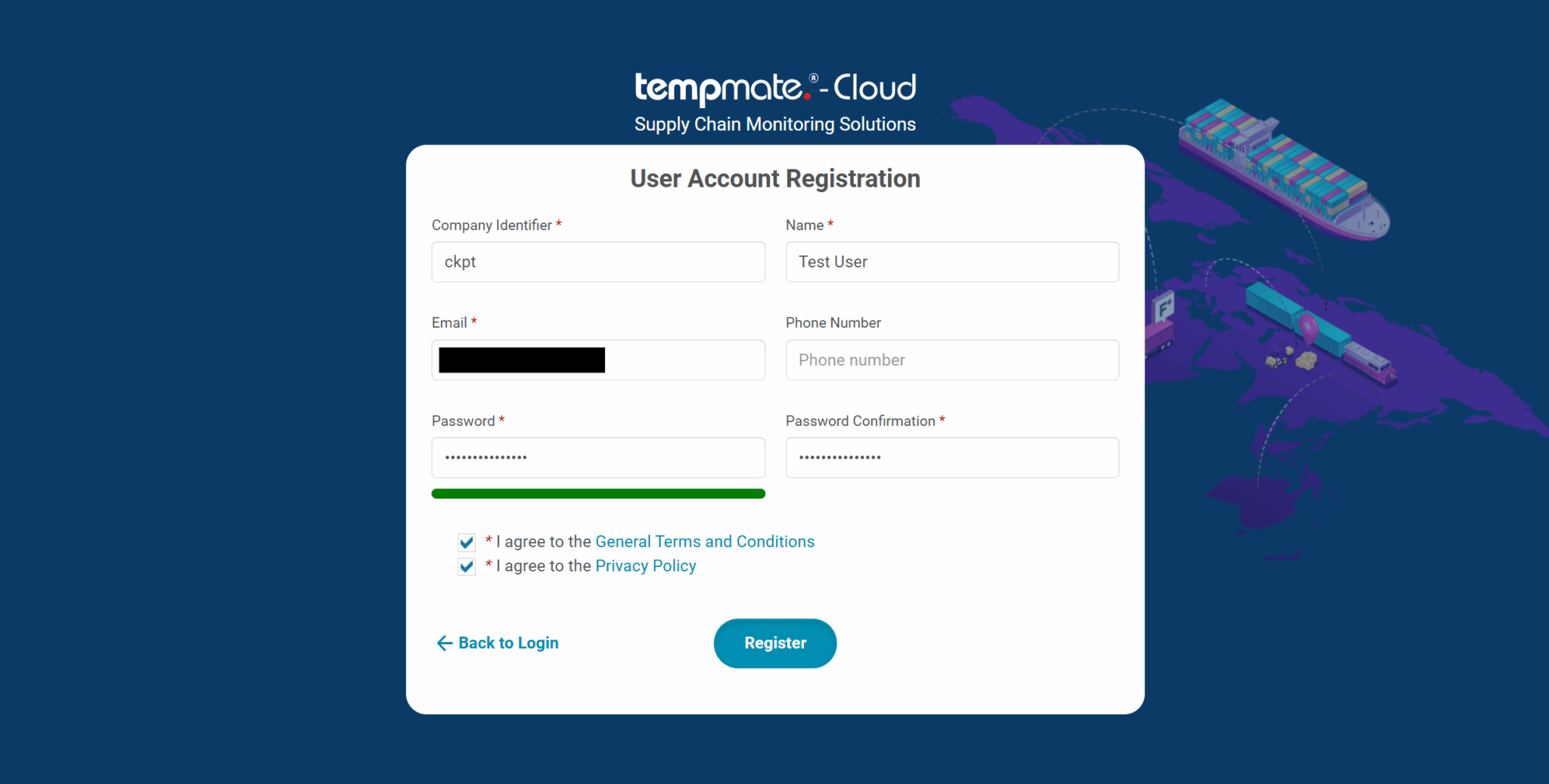Click the pink location pin on map

click(1308, 328)
